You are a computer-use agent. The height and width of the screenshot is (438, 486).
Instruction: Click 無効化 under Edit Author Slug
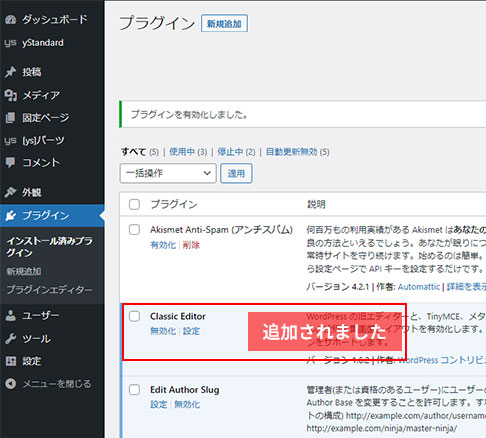click(187, 404)
